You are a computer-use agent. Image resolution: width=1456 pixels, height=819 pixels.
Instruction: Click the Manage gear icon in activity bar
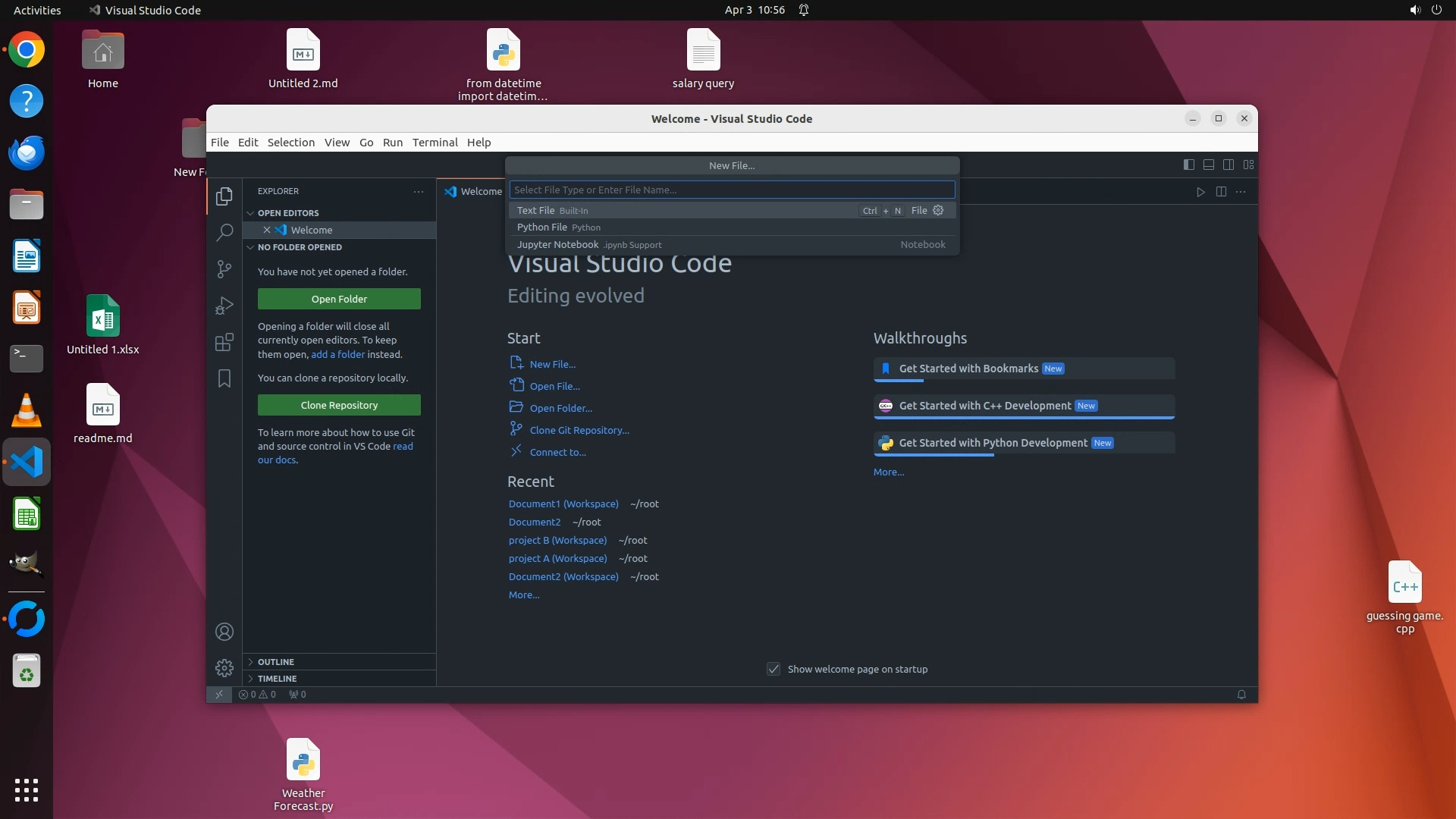pyautogui.click(x=224, y=667)
